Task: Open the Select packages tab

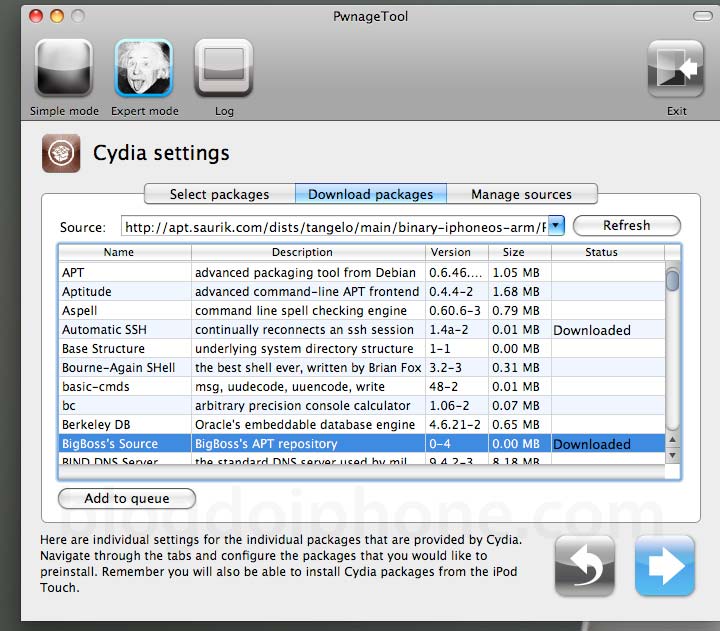Action: click(219, 194)
